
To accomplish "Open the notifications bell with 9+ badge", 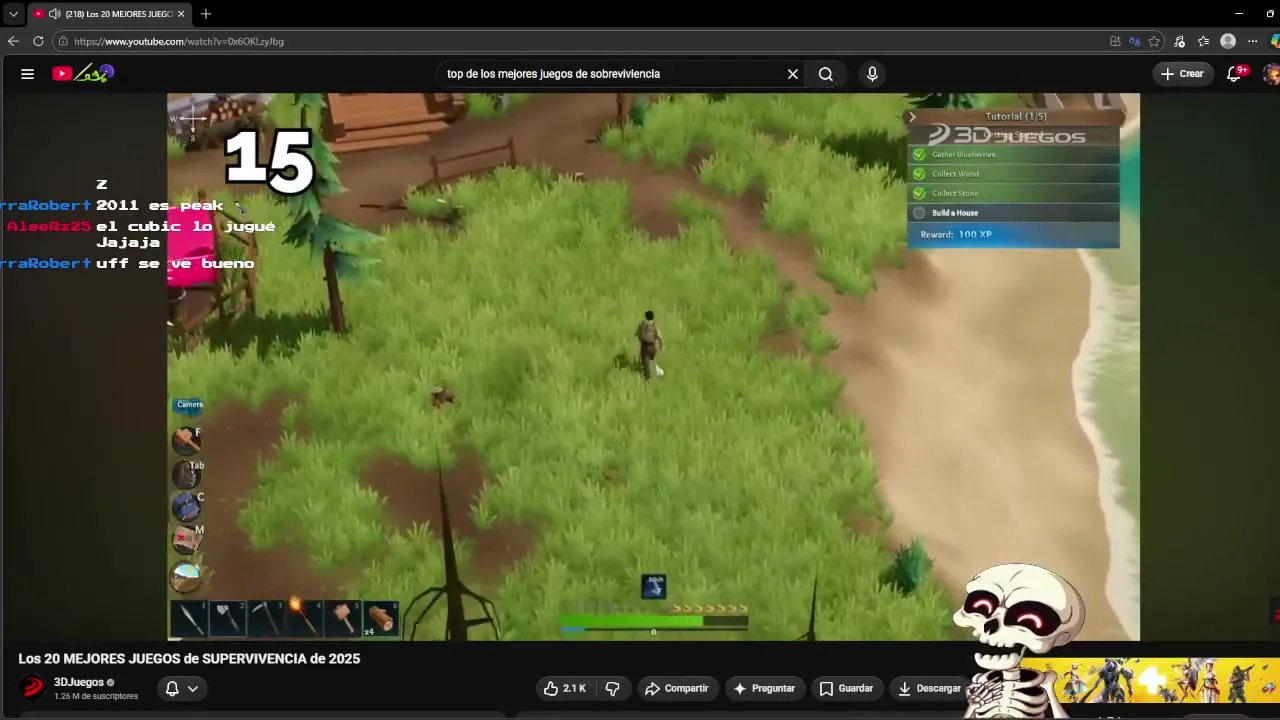I will point(1235,74).
